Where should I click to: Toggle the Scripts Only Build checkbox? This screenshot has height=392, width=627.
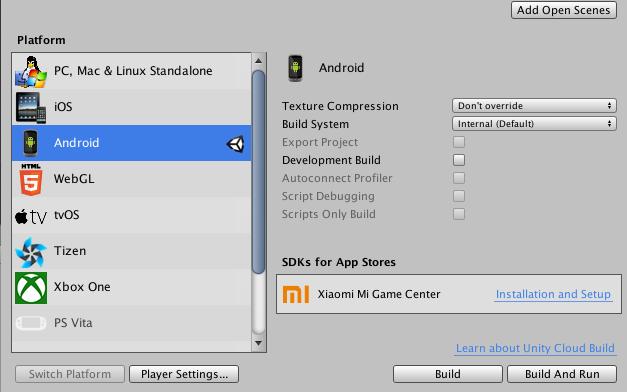coord(459,214)
